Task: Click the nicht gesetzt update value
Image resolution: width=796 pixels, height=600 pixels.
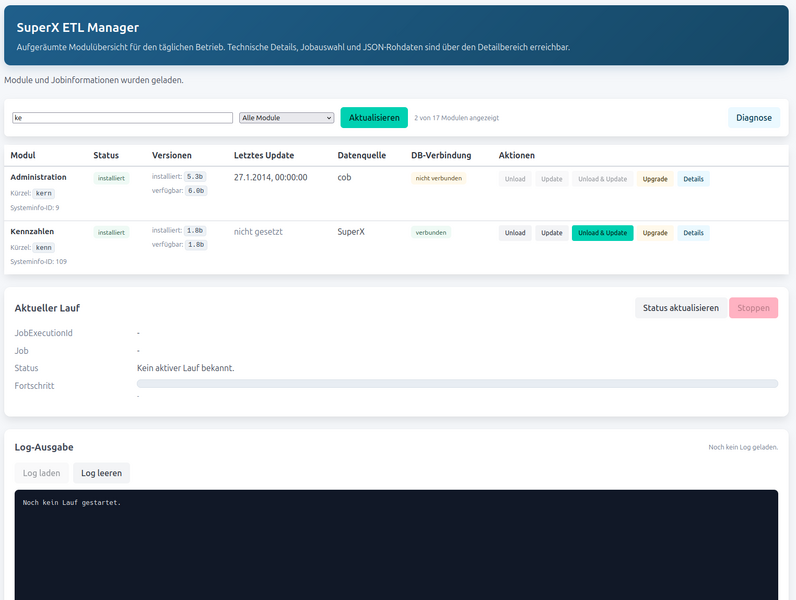Action: point(258,231)
